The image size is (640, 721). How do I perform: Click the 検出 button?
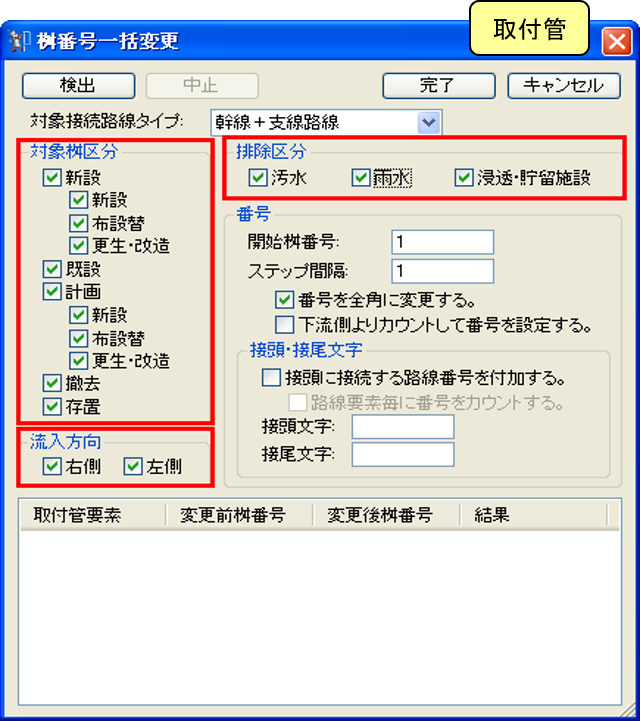coord(79,86)
